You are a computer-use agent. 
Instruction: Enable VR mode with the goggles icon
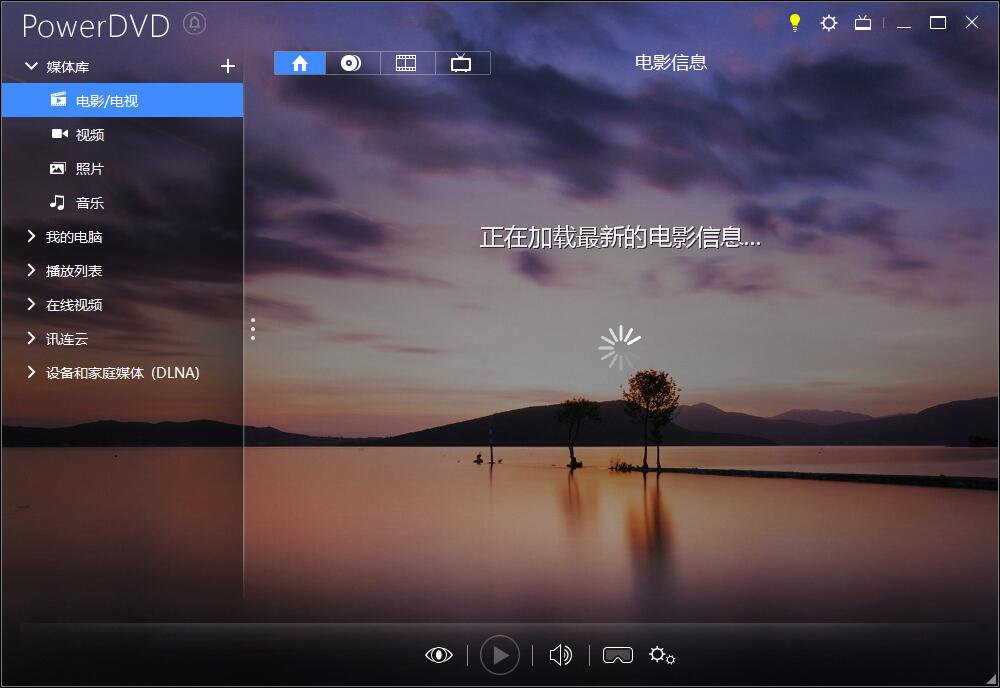(x=618, y=655)
